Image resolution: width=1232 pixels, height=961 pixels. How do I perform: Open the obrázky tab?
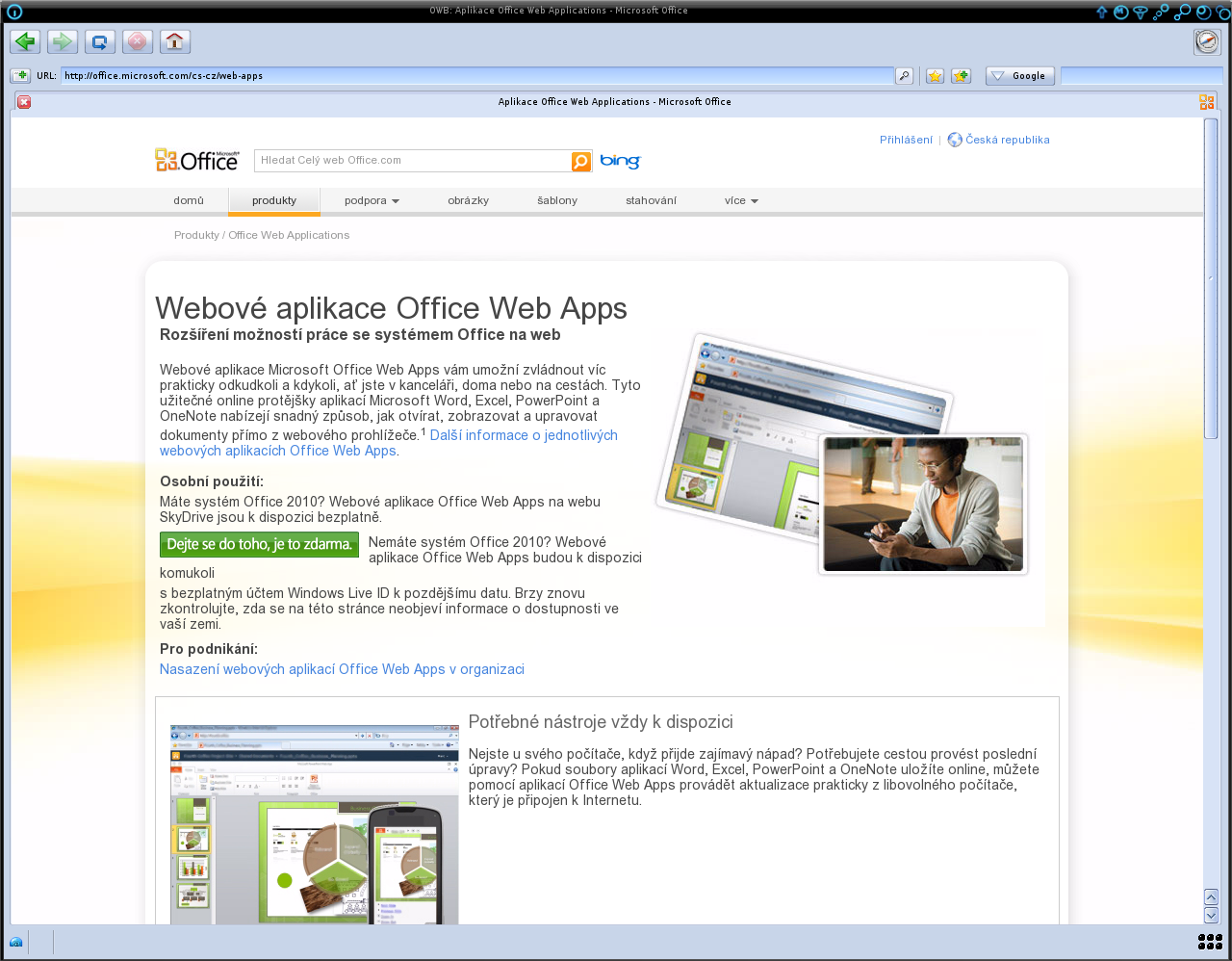click(468, 200)
